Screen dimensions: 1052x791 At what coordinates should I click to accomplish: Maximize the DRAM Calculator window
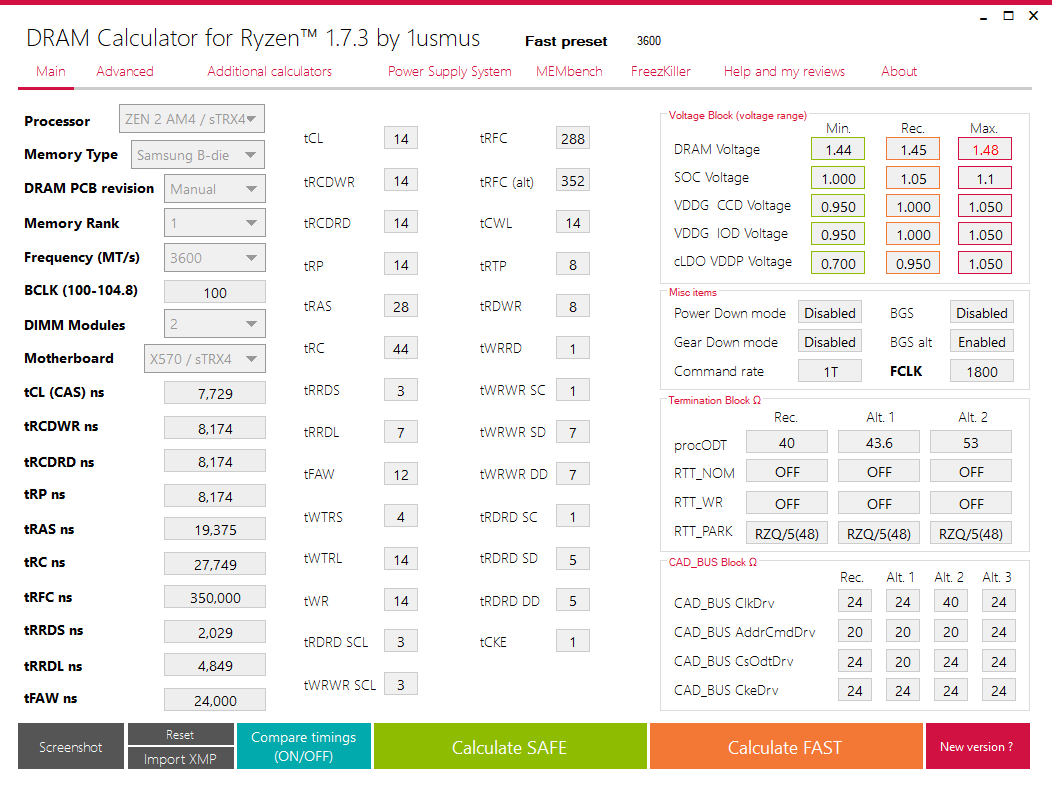pyautogui.click(x=1008, y=15)
